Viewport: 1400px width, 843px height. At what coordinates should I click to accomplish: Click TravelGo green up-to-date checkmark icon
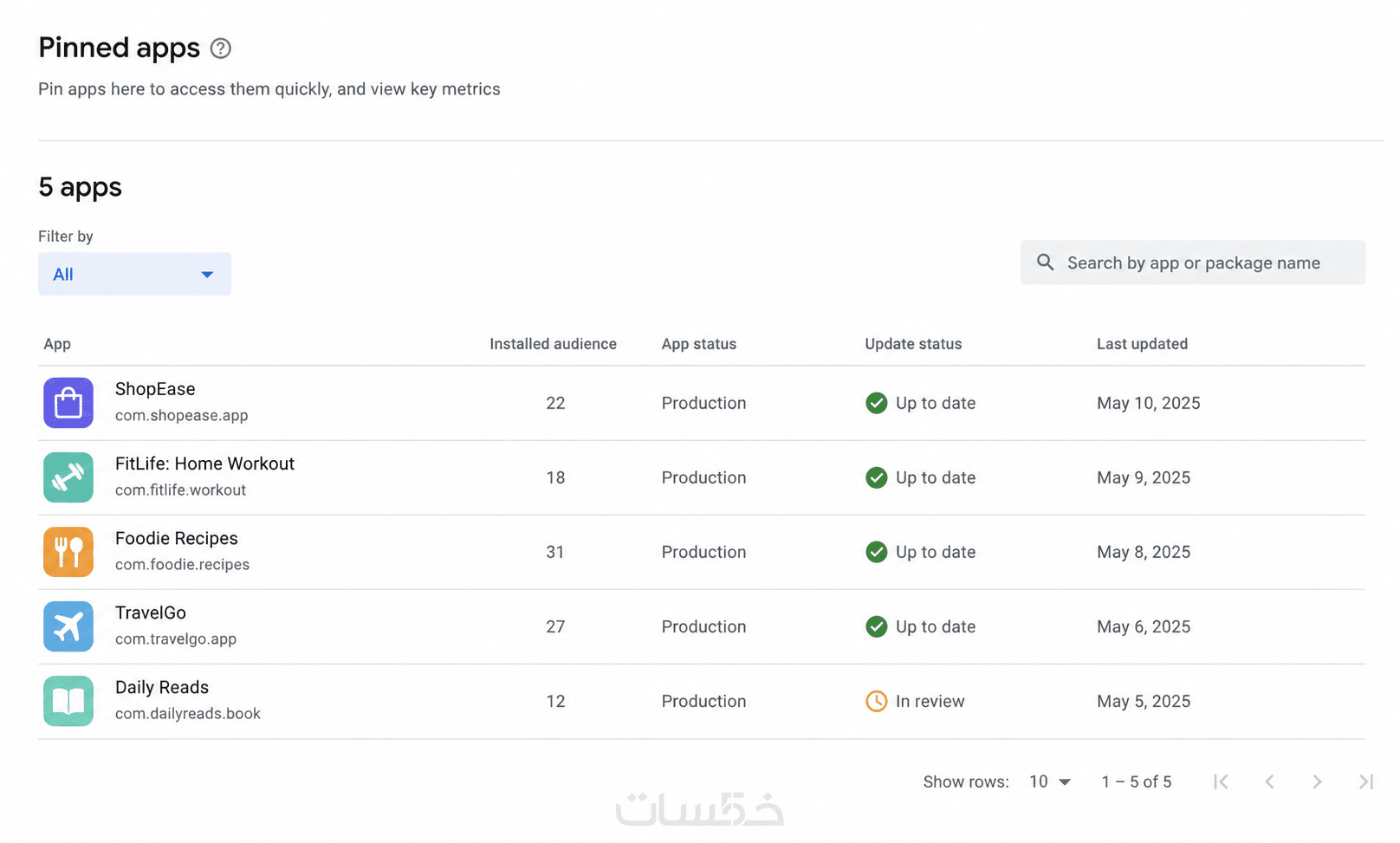pos(877,626)
